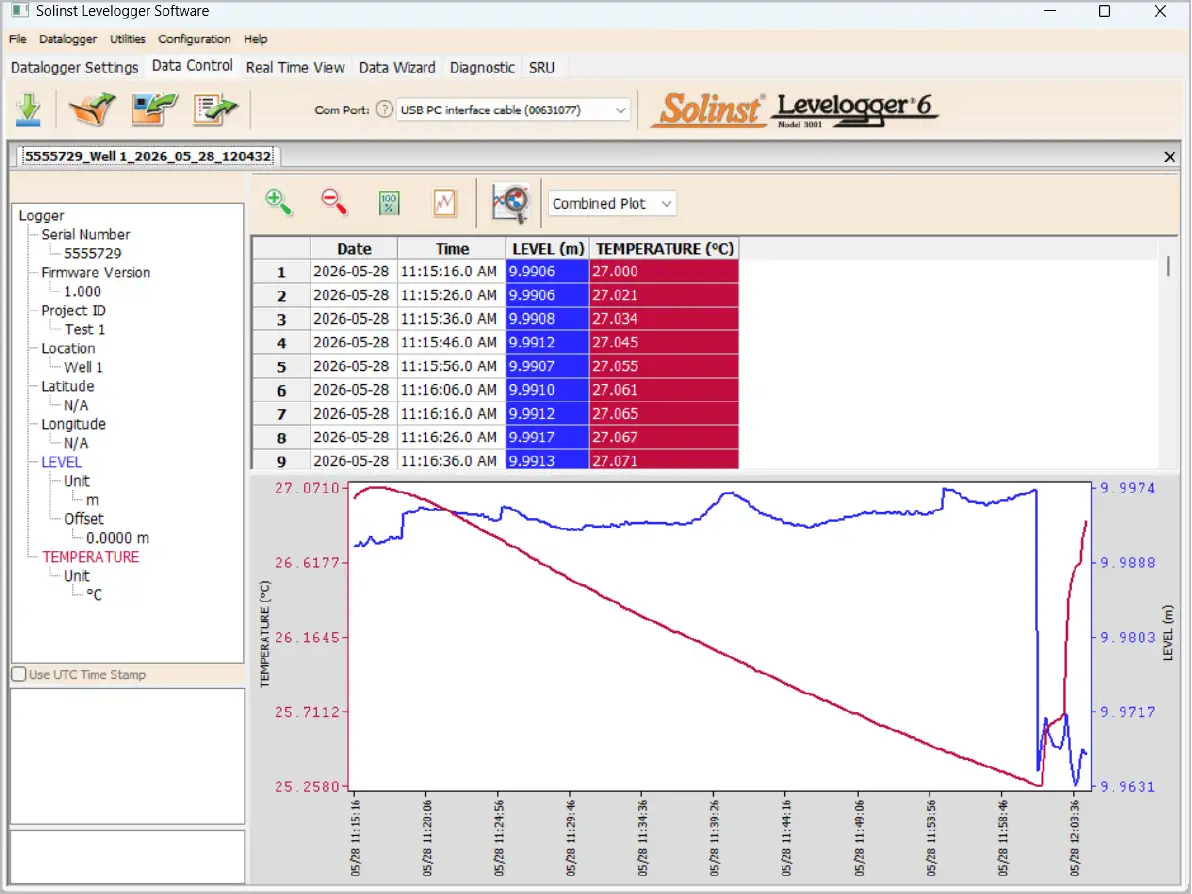Click the level cell 9.9917
The width and height of the screenshot is (1192, 894).
tap(547, 437)
